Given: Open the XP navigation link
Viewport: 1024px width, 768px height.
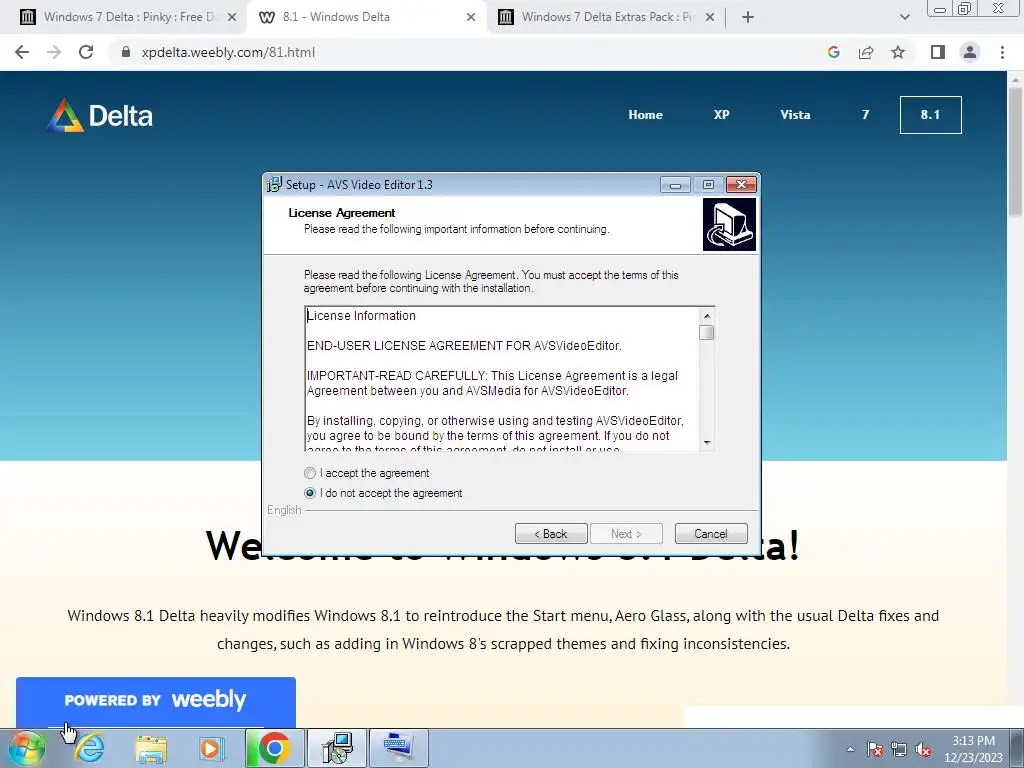Looking at the screenshot, I should point(721,115).
